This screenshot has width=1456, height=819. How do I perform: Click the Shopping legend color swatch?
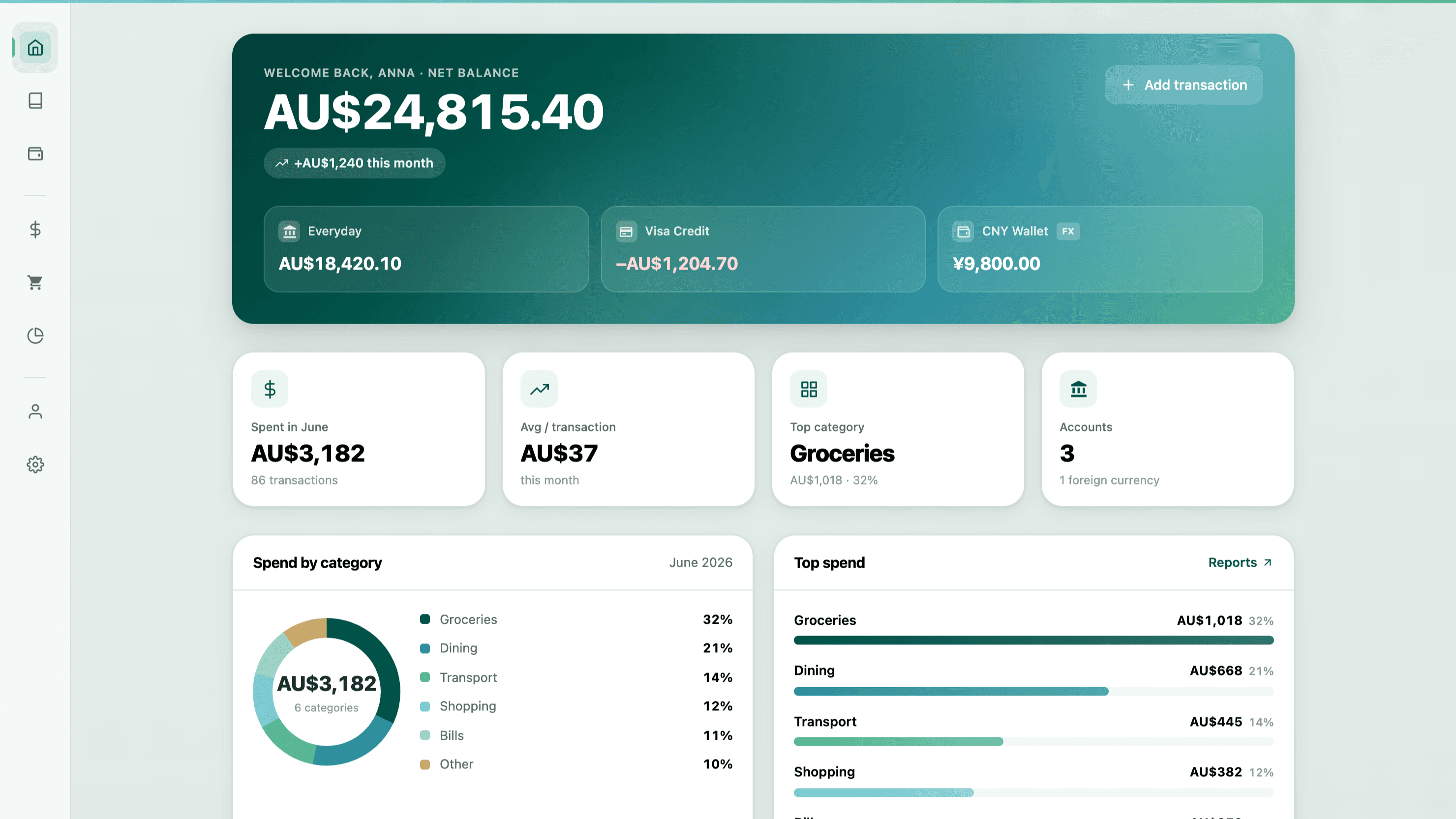click(425, 706)
